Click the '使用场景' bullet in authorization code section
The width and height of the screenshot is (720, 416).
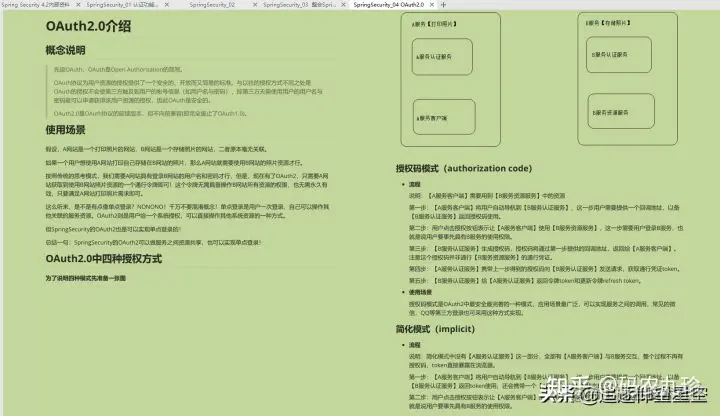(x=420, y=292)
